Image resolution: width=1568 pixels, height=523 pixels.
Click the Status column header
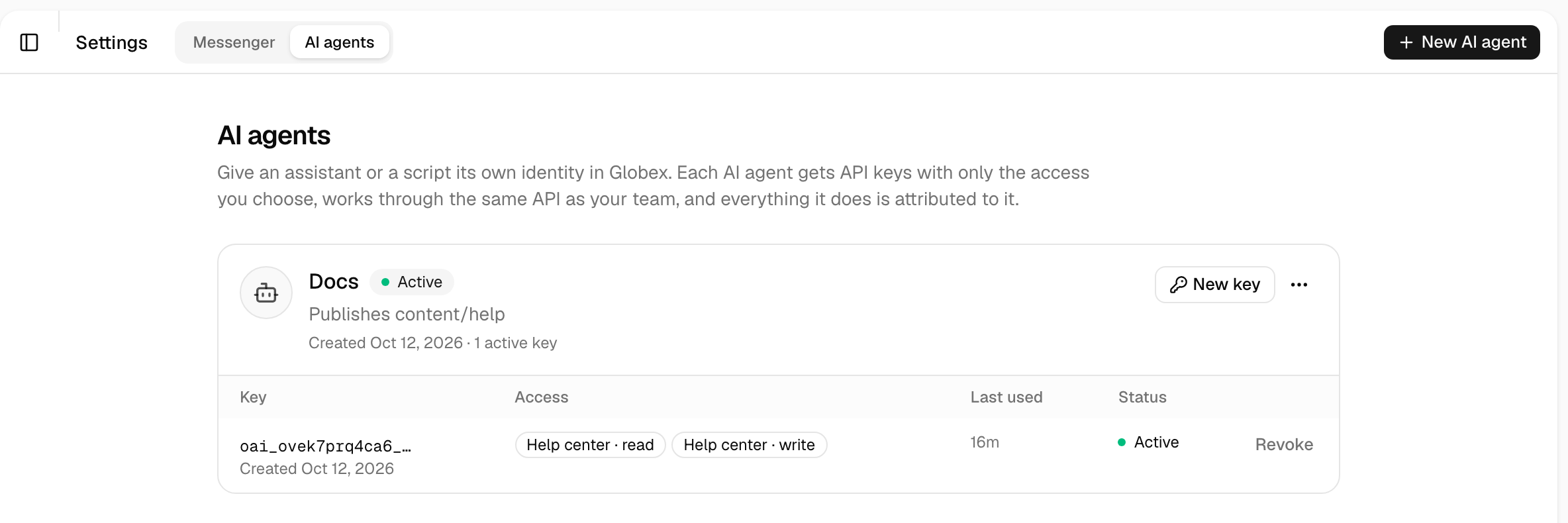tap(1142, 397)
